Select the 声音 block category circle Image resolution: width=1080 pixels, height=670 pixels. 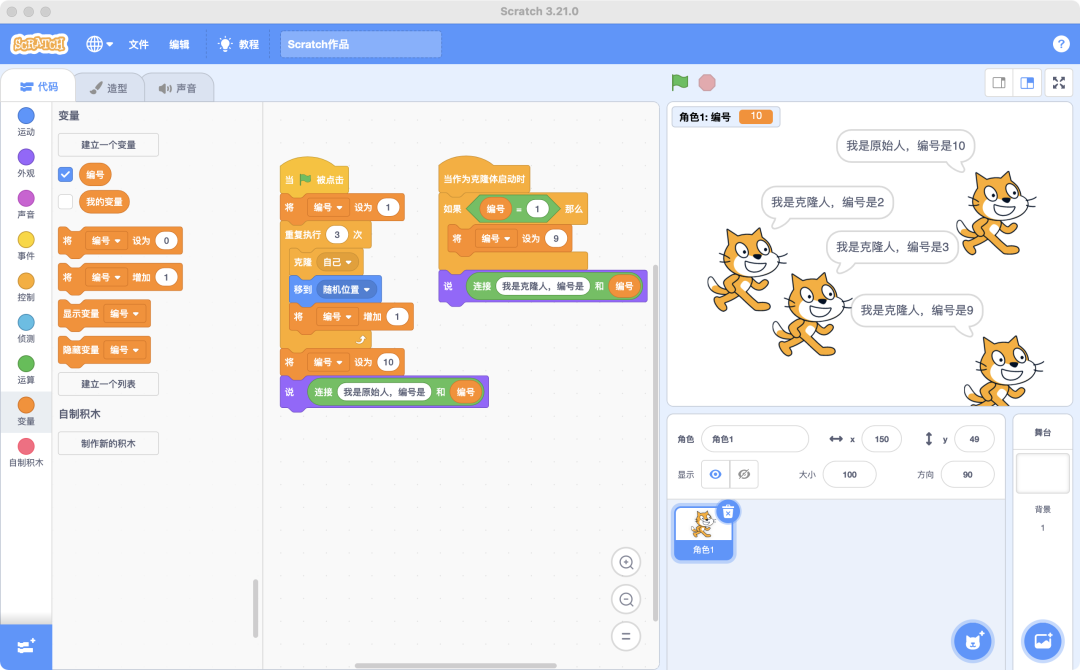coord(26,198)
